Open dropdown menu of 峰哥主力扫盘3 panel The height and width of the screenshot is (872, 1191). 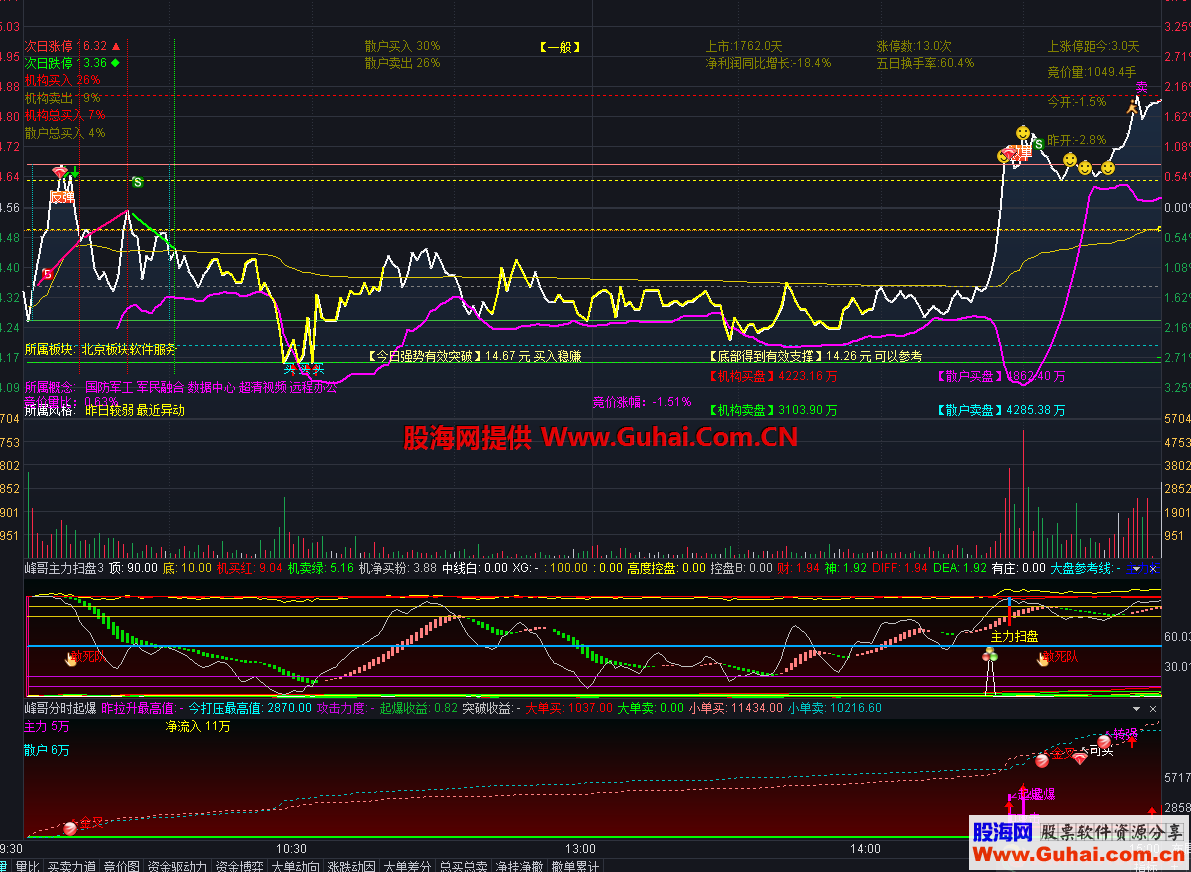1136,568
